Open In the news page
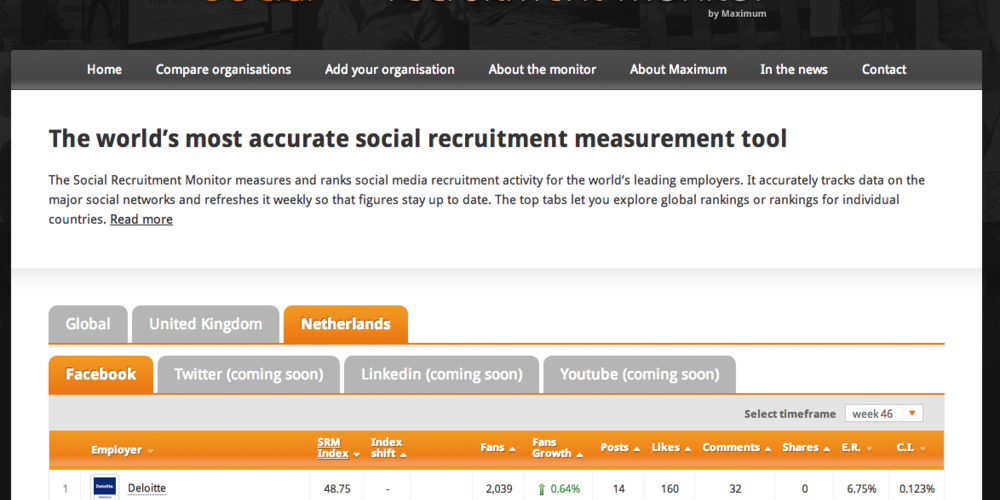 (794, 70)
